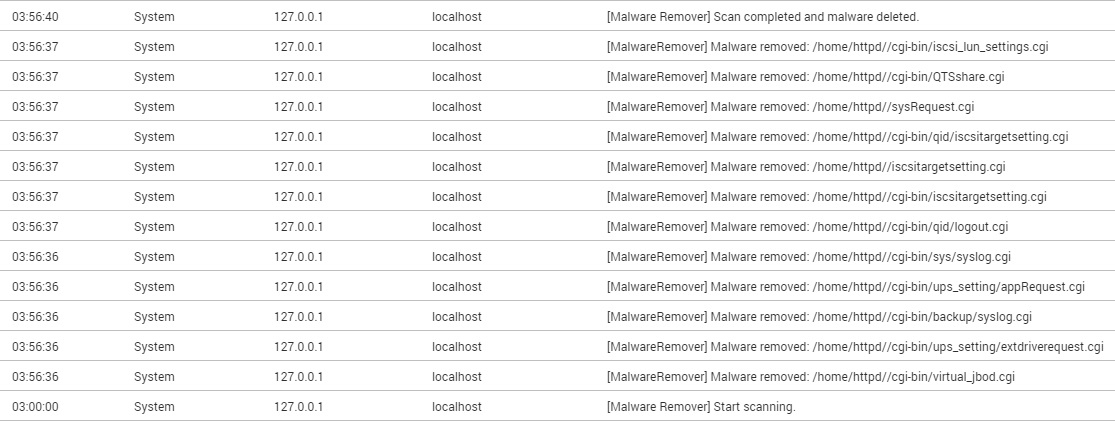Image resolution: width=1115 pixels, height=421 pixels.
Task: Click the ups_setting/extdriverequest.cgi log message
Action: tap(855, 346)
